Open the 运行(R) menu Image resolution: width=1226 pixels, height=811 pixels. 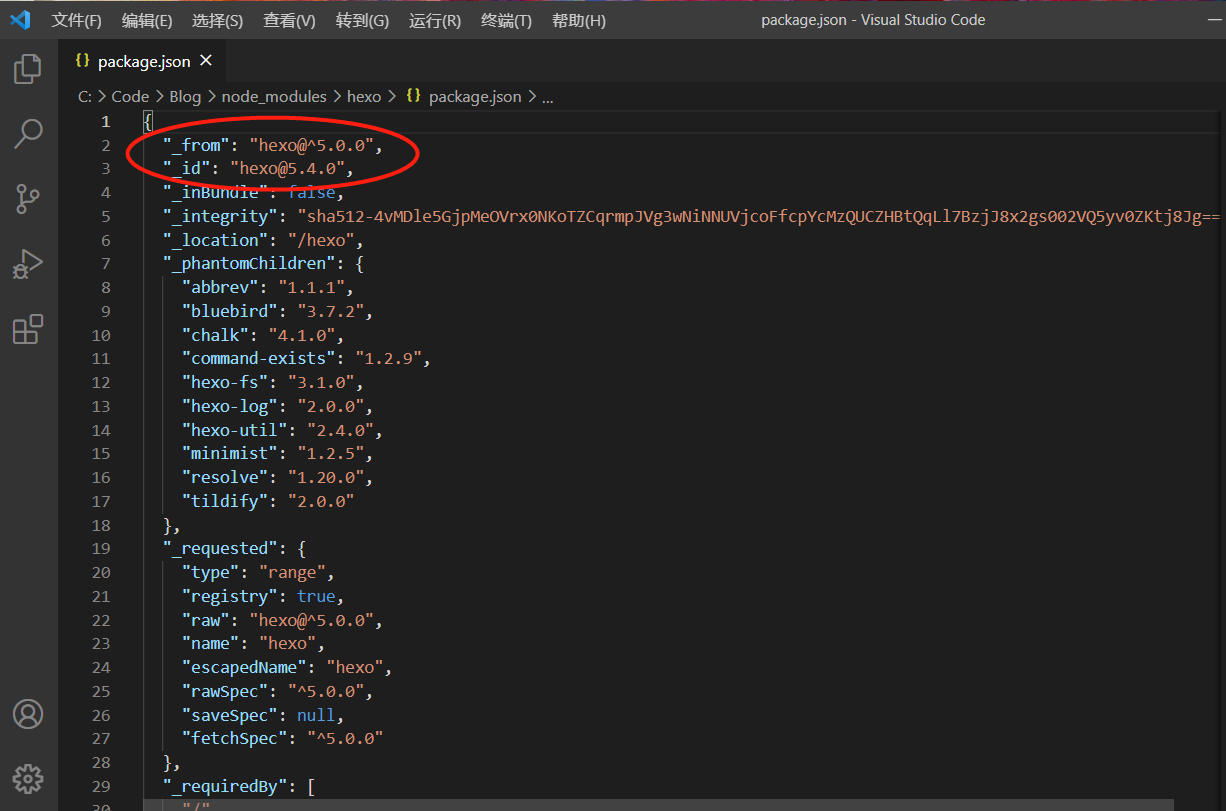435,20
